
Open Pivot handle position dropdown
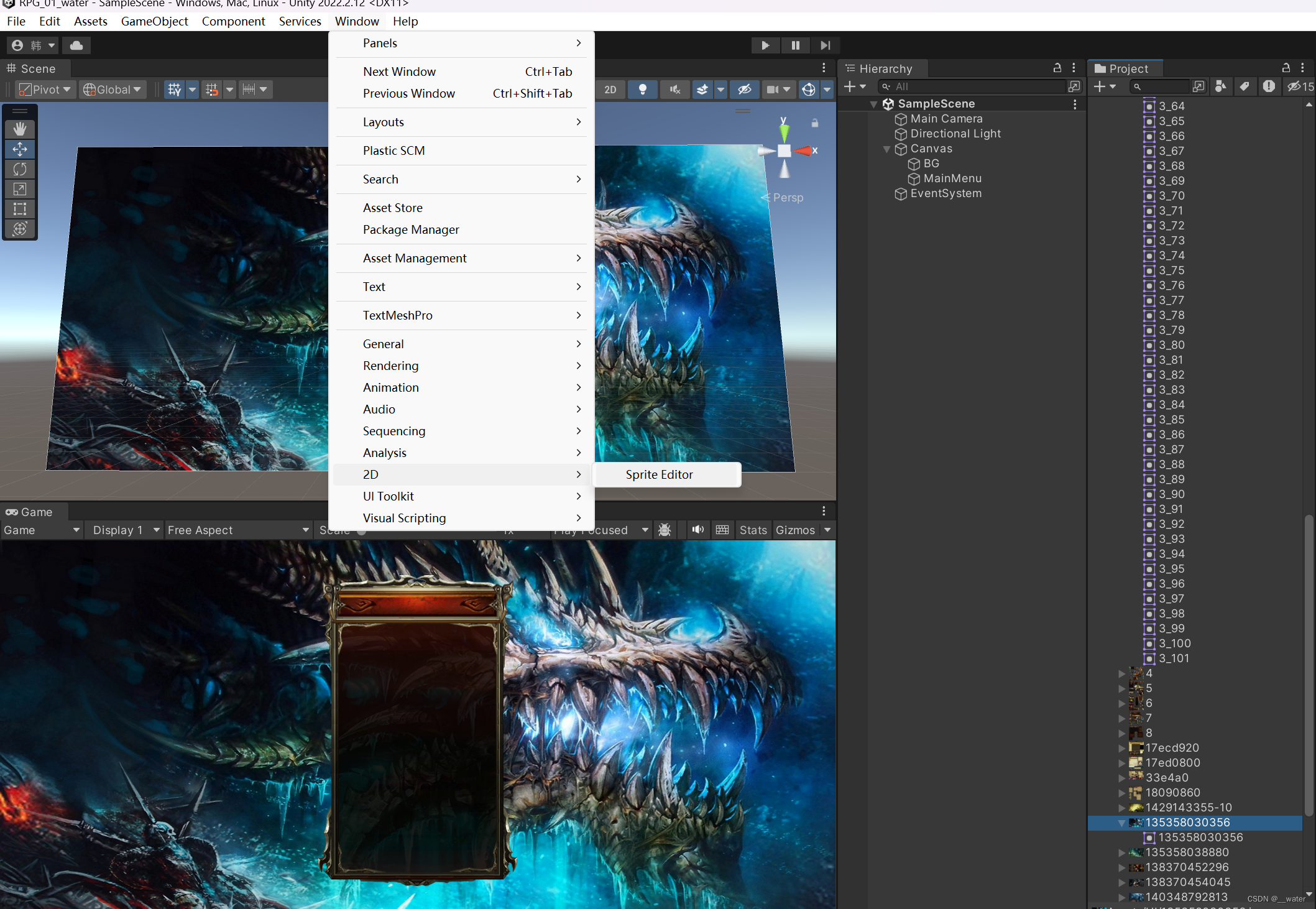[44, 90]
